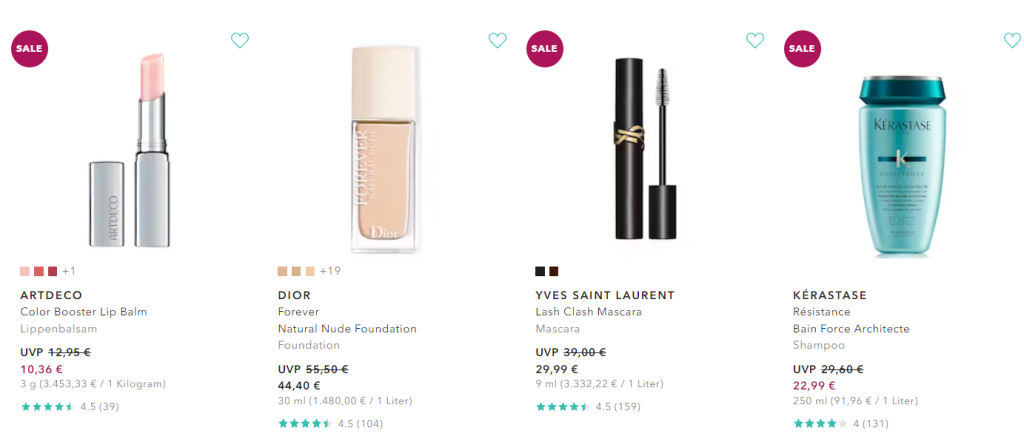Select first light pink lip balm shade
This screenshot has height=442, width=1024.
pos(25,271)
